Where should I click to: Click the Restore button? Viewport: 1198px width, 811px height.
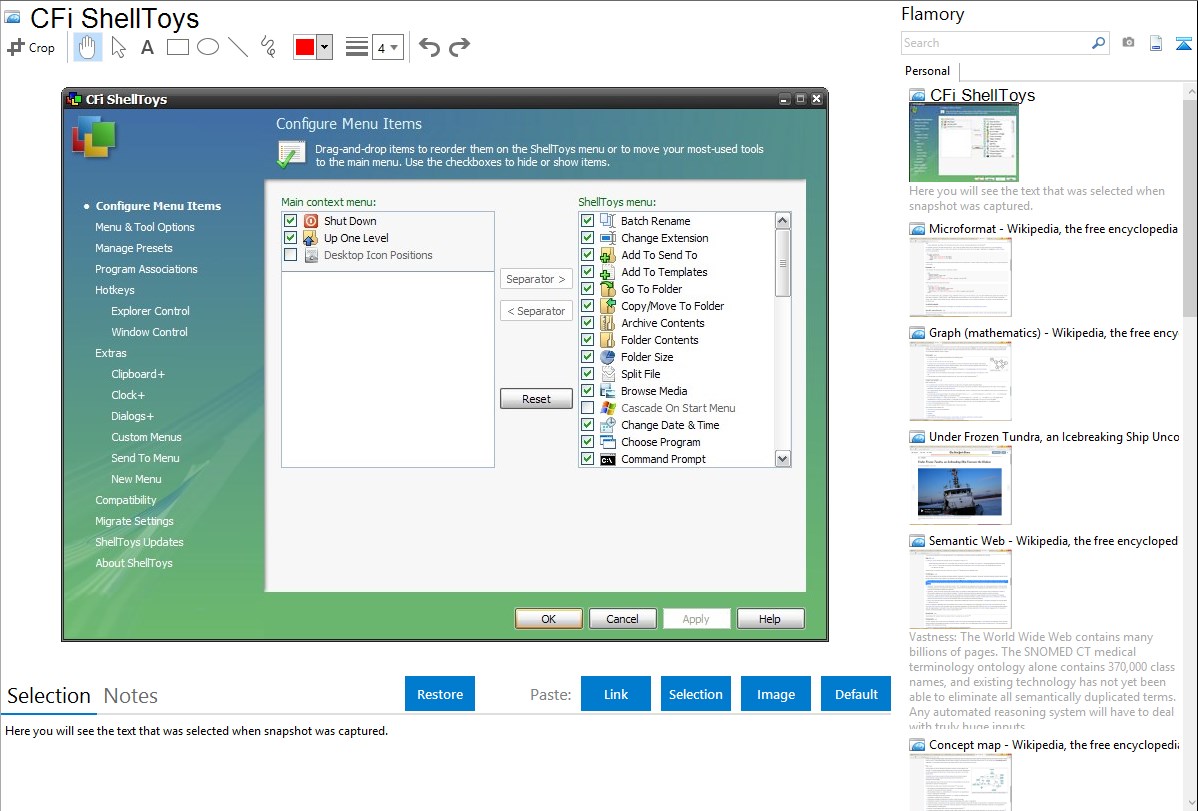coord(440,694)
